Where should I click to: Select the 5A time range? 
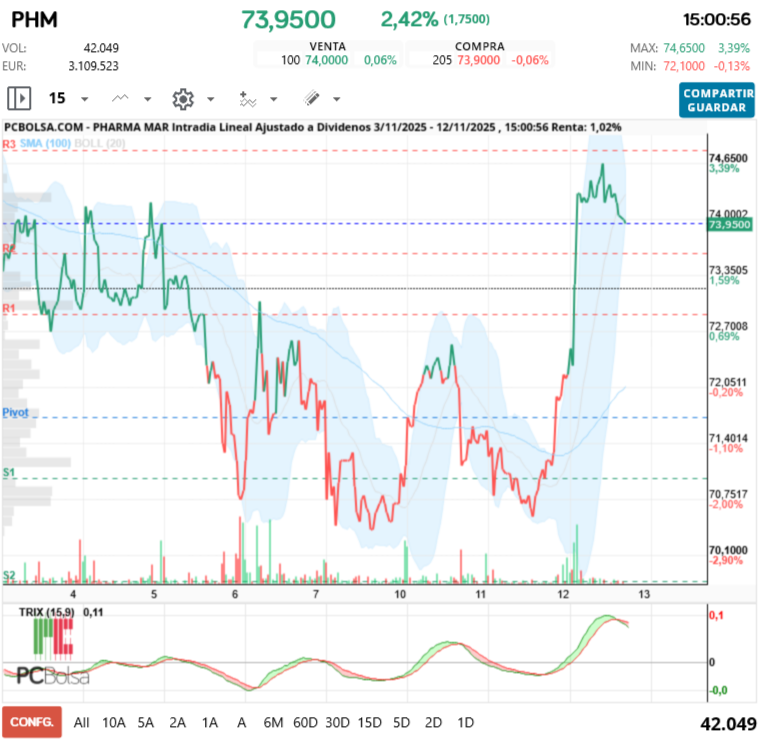pos(145,723)
